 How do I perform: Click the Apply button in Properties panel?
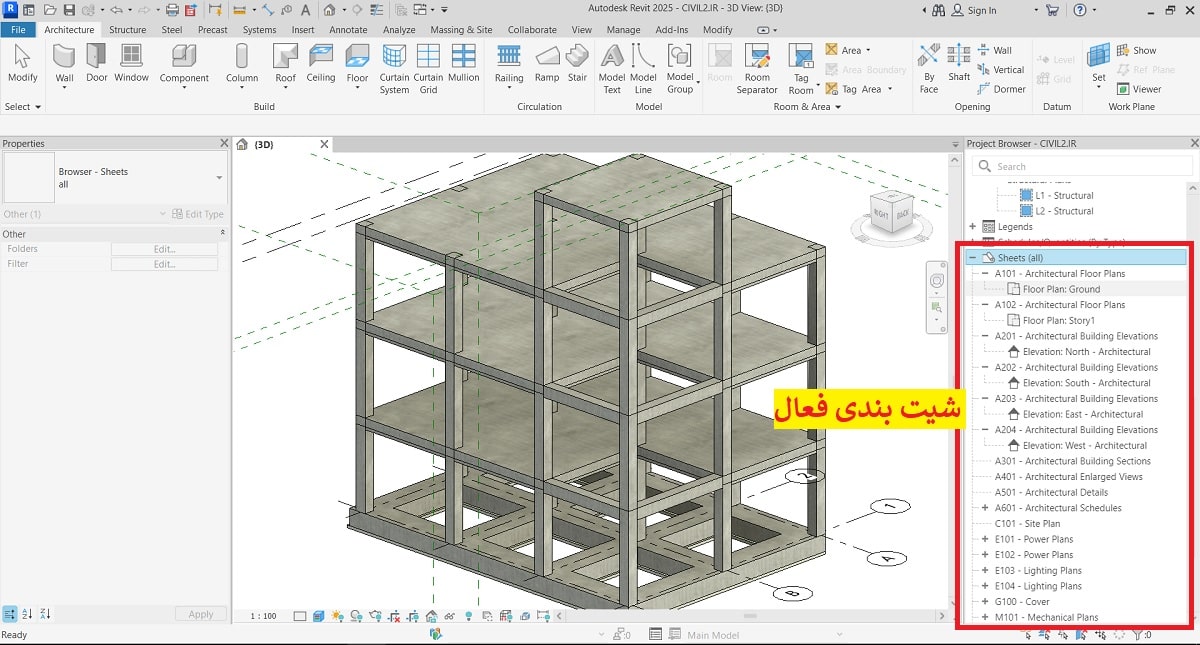(x=201, y=613)
